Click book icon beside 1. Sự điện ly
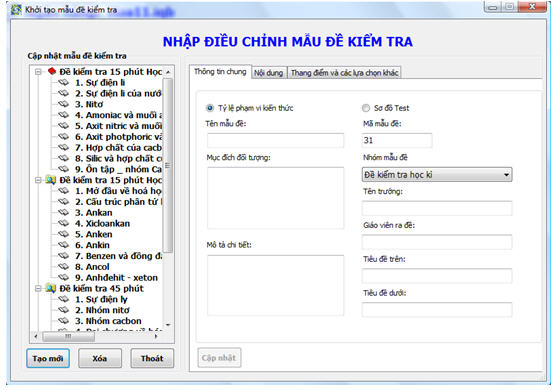This screenshot has width=558, height=390. click(63, 299)
